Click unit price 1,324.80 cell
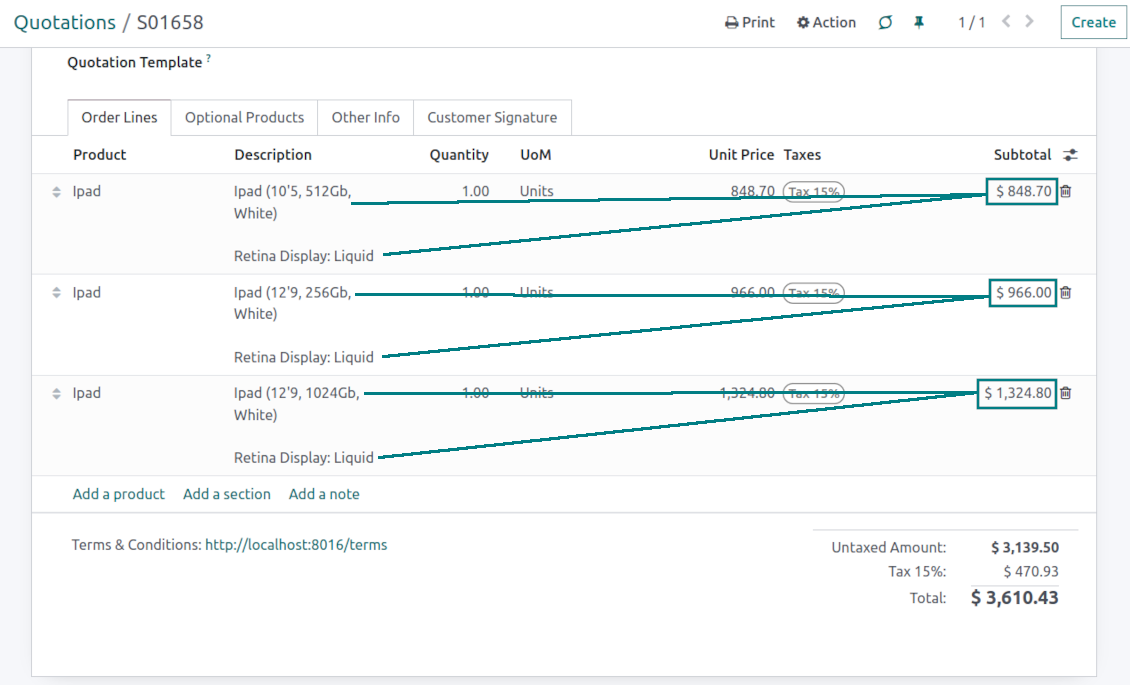Screen dimensions: 1130x685 747,393
